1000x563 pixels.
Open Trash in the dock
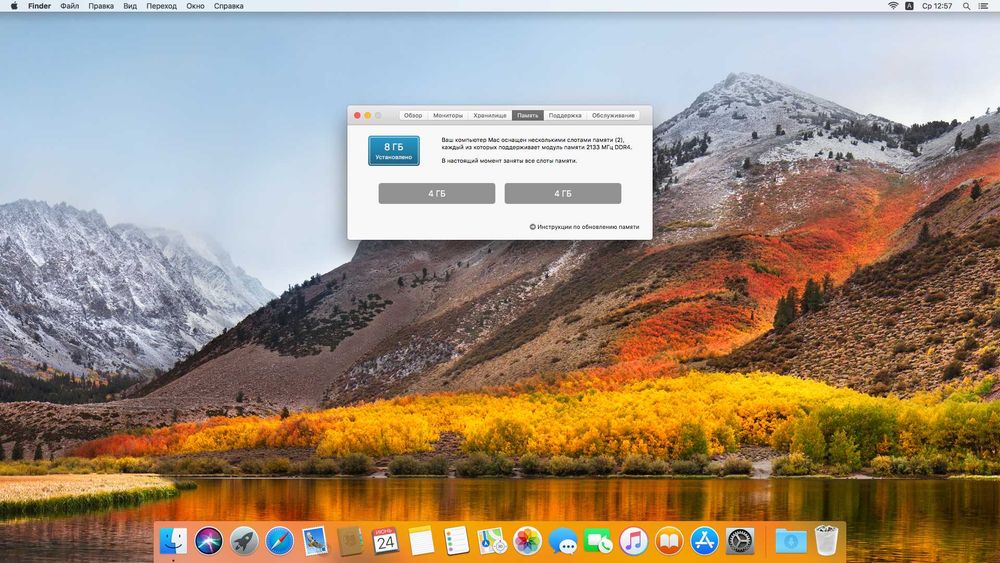coord(827,541)
